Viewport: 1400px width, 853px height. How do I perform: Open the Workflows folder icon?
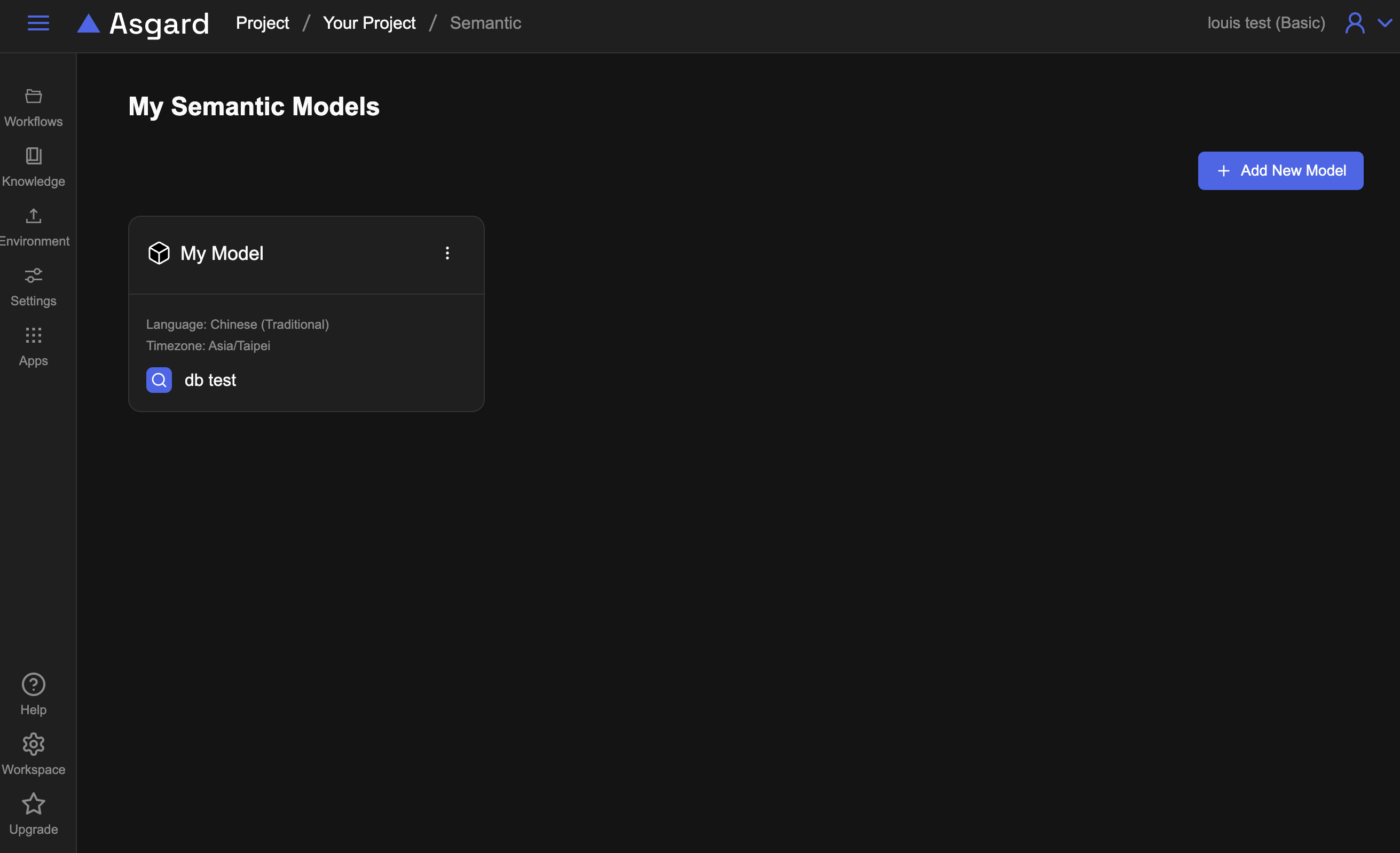(x=34, y=96)
